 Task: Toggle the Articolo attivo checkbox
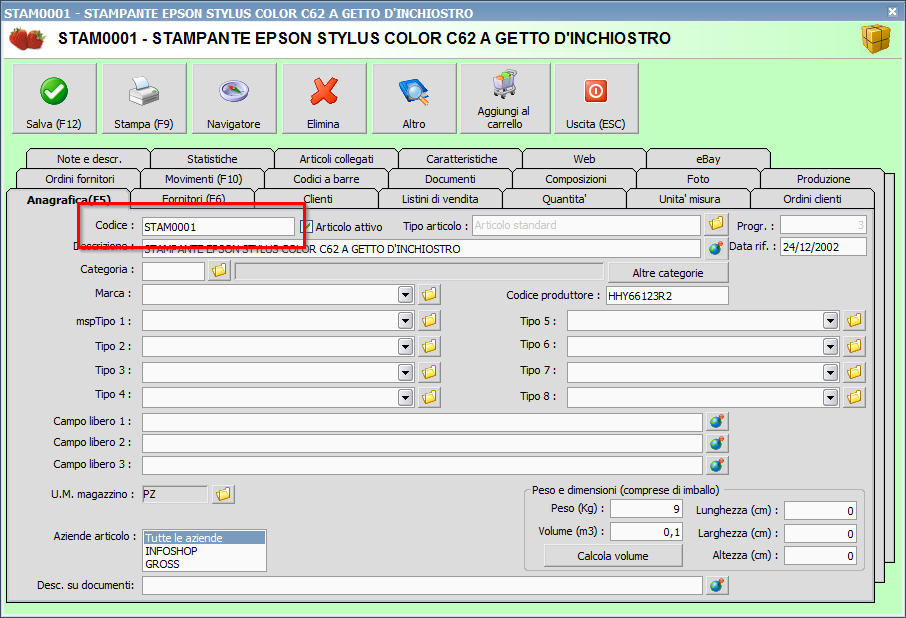pyautogui.click(x=307, y=226)
